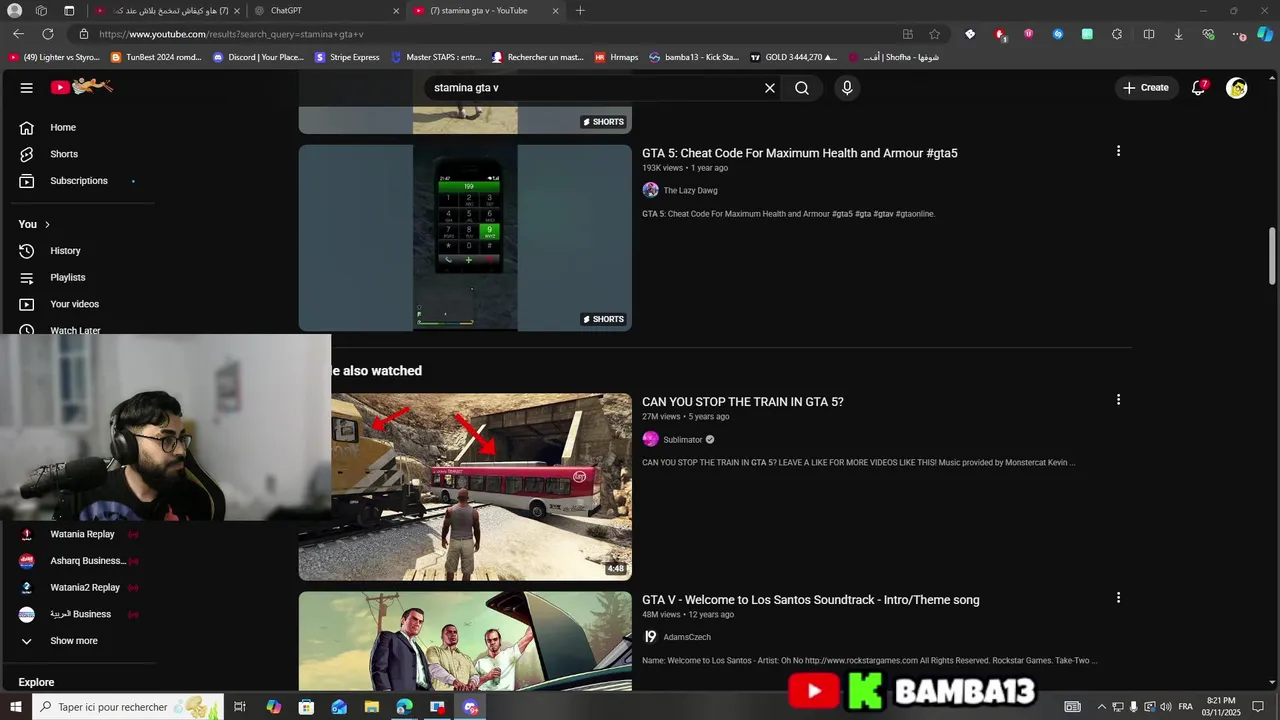Open more options for GTA 5 Cheat Code video
Screen dimensions: 1280x720
click(1118, 151)
